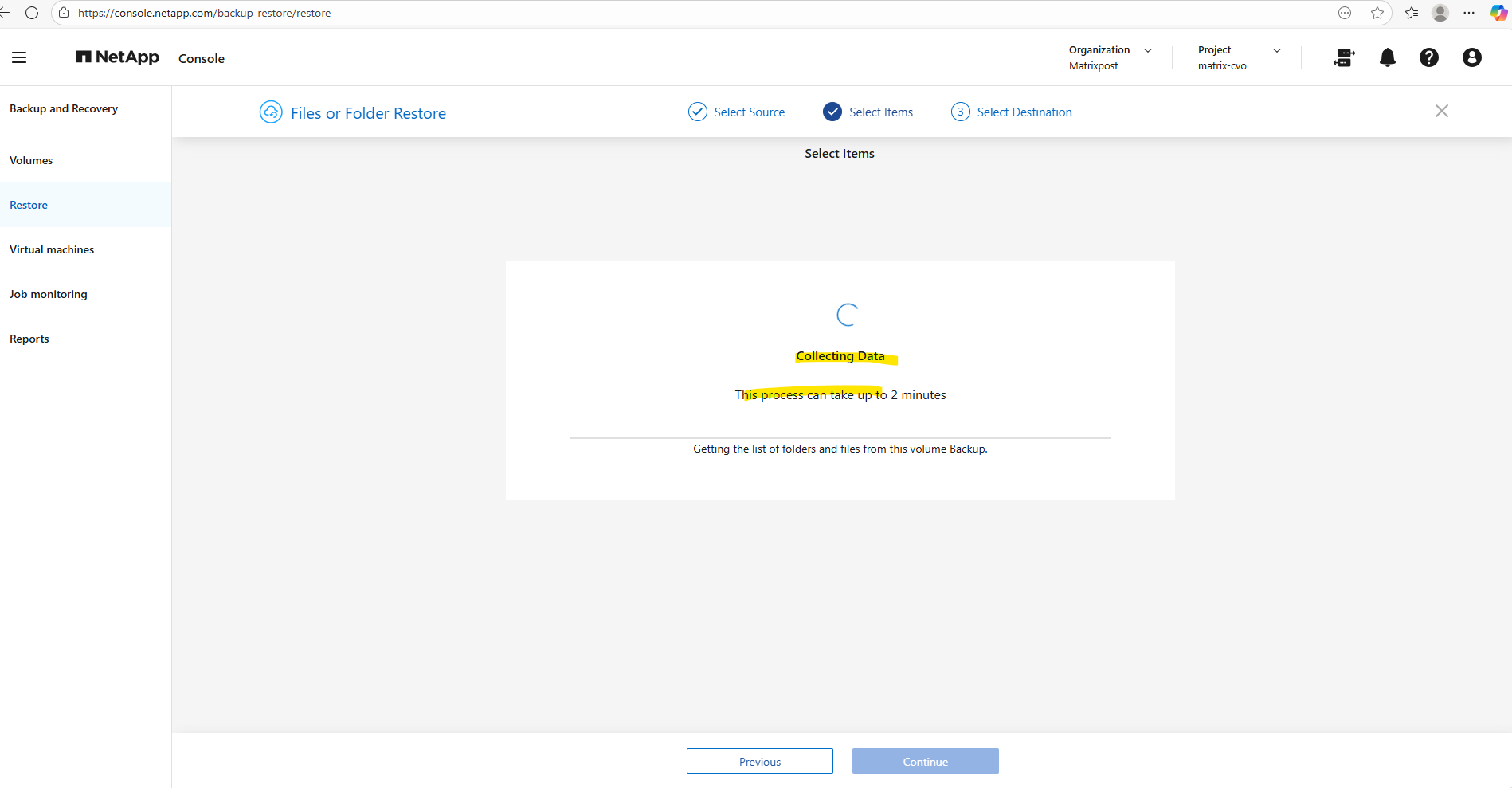This screenshot has height=788, width=1512.
Task: Click the Console label in header
Action: pos(202,58)
